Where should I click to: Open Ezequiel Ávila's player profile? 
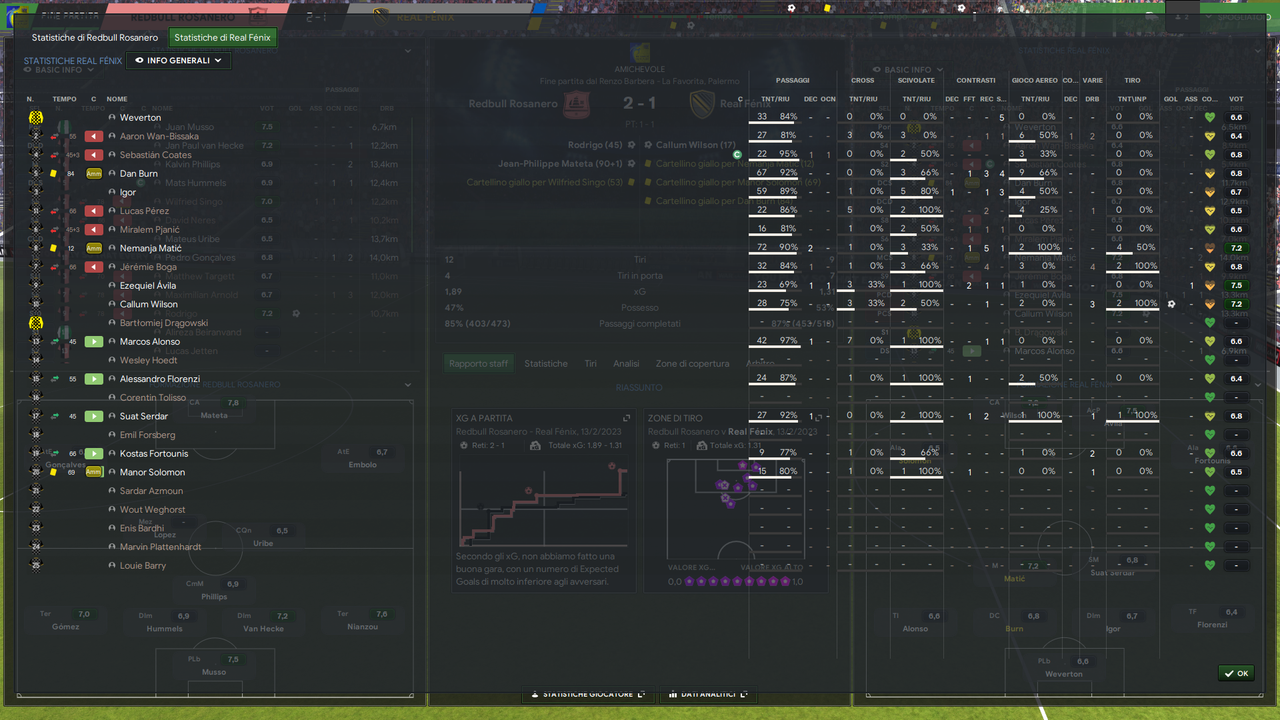pyautogui.click(x=149, y=286)
